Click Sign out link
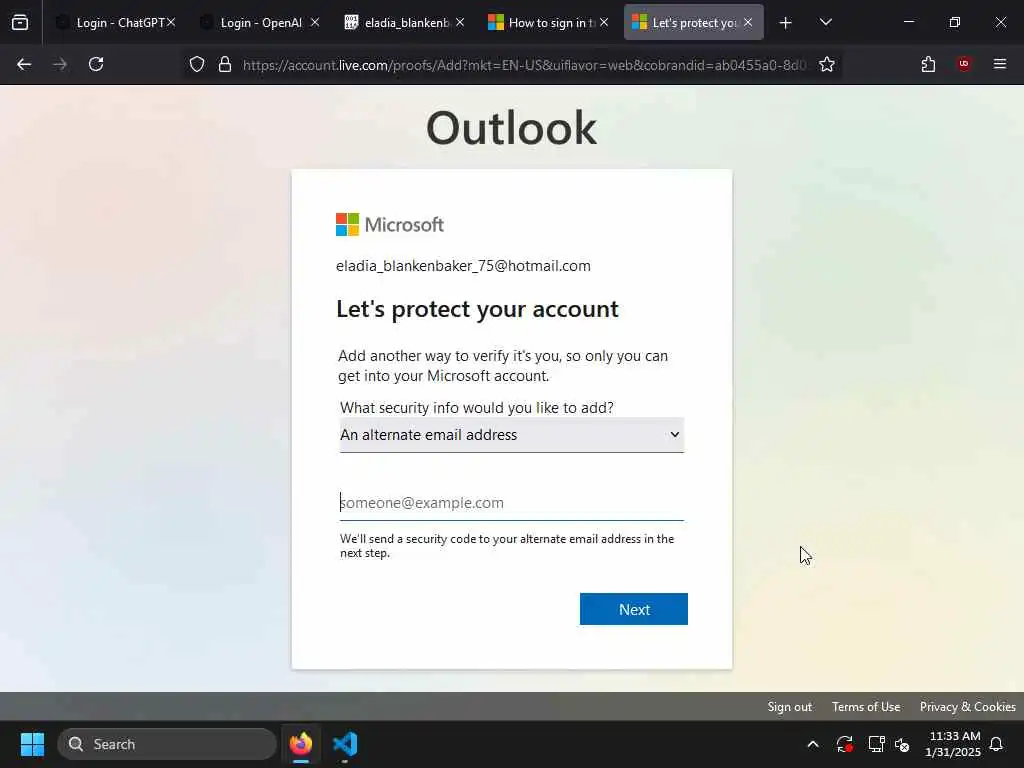Viewport: 1024px width, 768px height. click(x=790, y=707)
